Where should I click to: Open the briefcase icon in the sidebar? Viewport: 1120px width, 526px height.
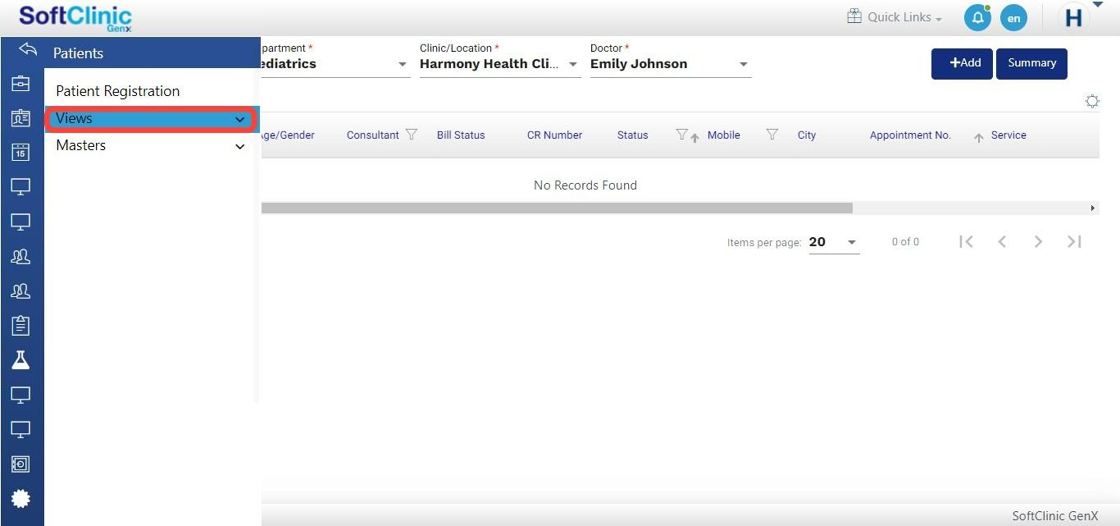point(21,84)
